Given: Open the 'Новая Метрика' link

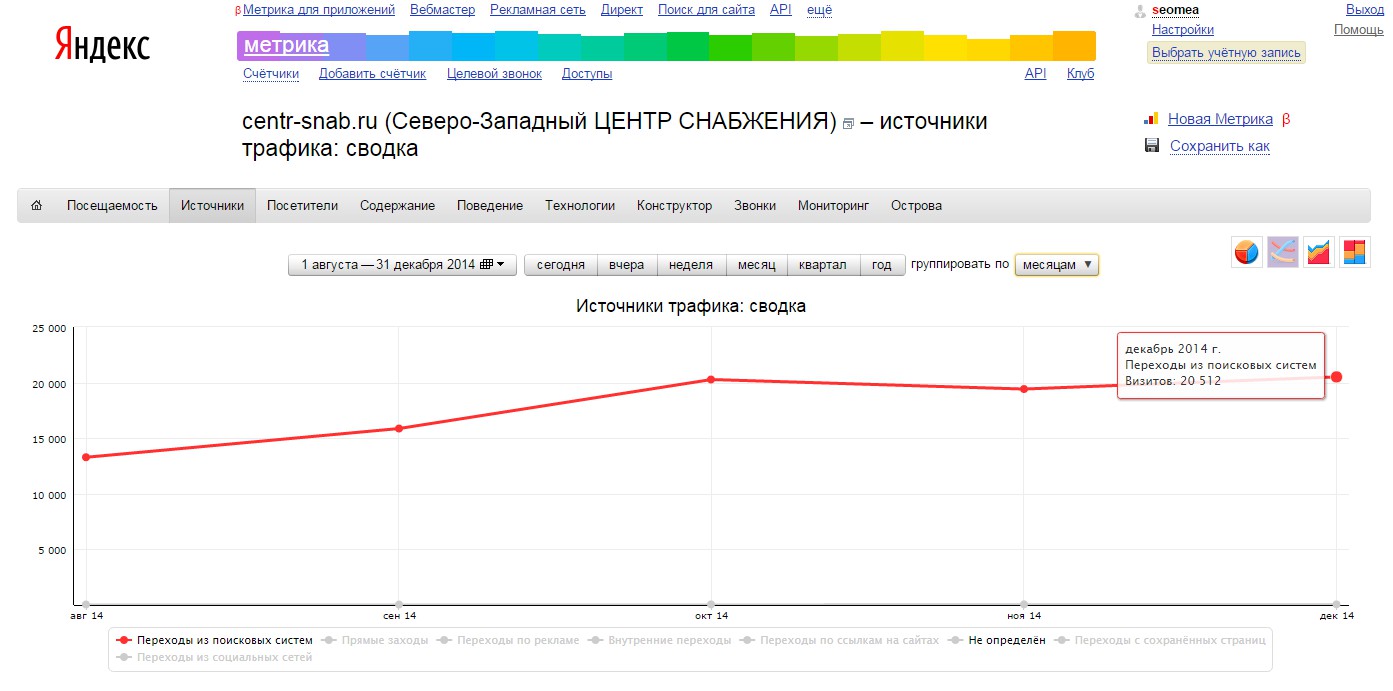Looking at the screenshot, I should [1220, 119].
